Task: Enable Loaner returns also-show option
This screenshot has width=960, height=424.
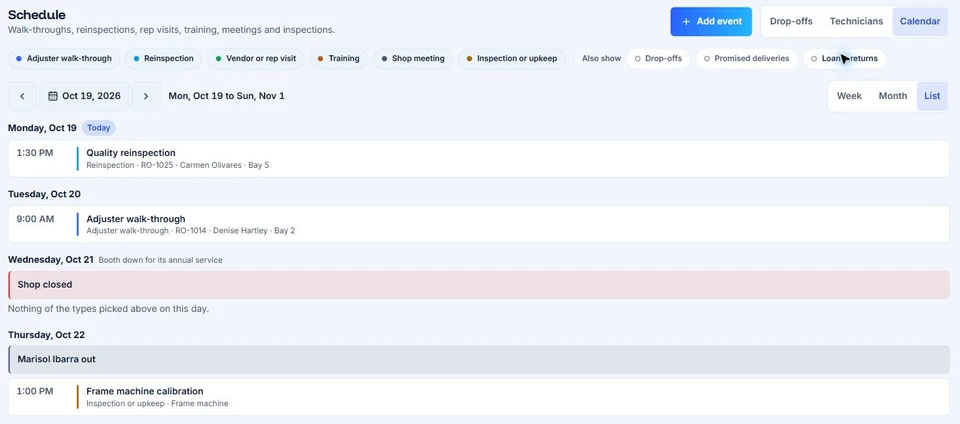Action: (844, 59)
